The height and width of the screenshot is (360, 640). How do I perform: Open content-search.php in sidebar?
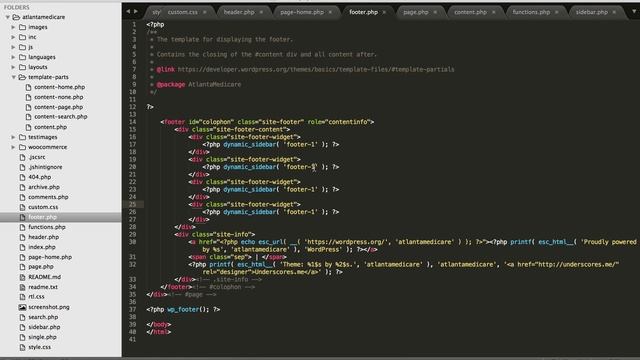click(61, 117)
